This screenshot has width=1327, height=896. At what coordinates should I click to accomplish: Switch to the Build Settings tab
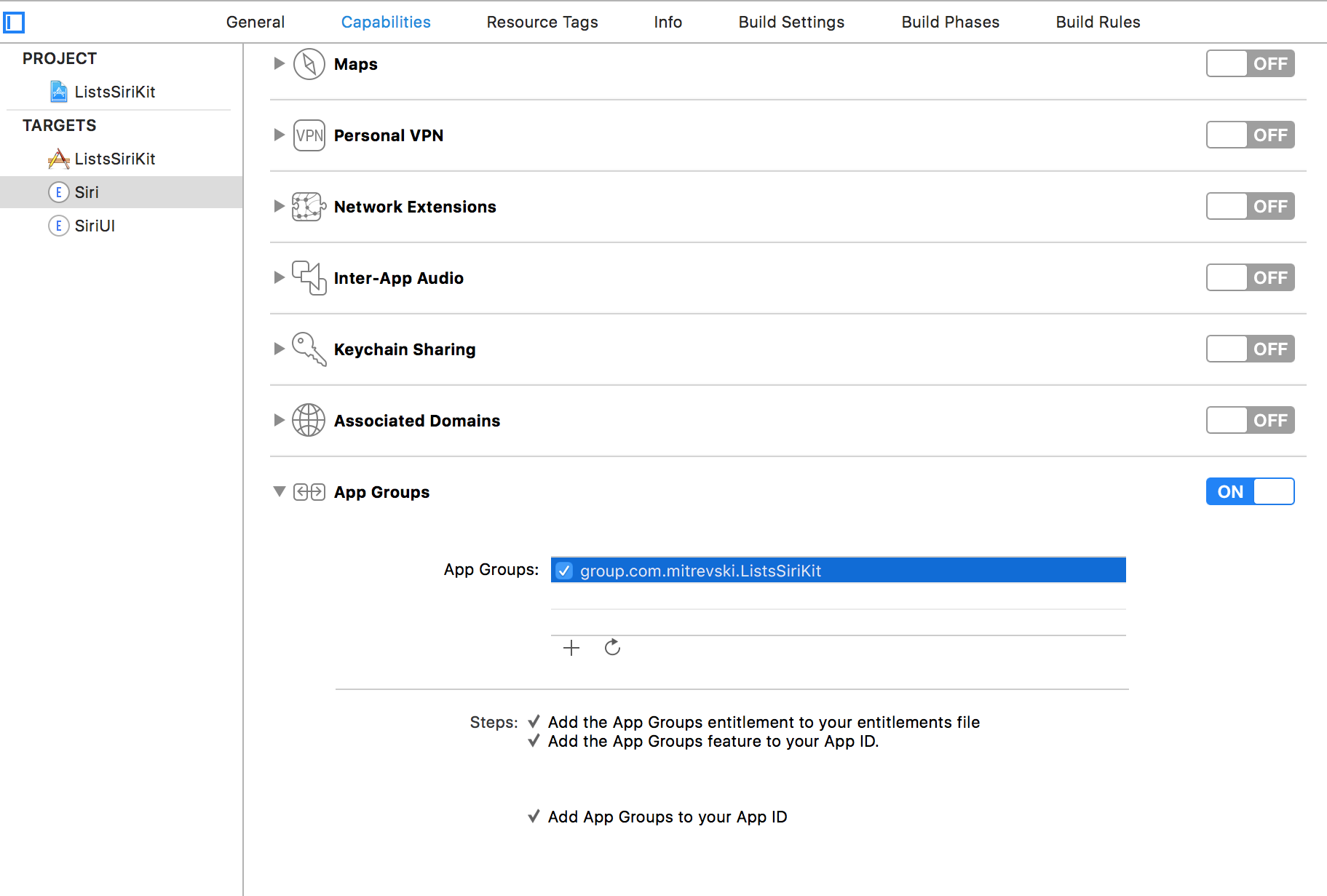click(x=791, y=23)
